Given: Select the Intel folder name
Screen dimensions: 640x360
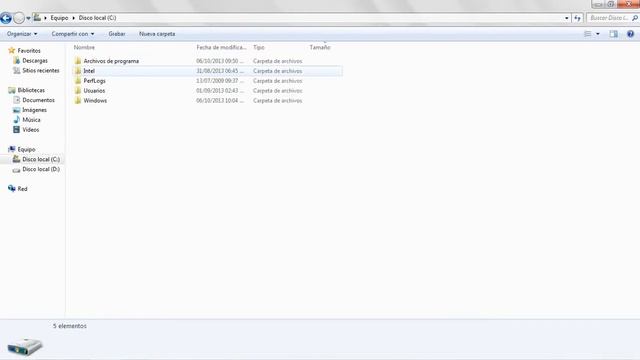Looking at the screenshot, I should [x=89, y=71].
